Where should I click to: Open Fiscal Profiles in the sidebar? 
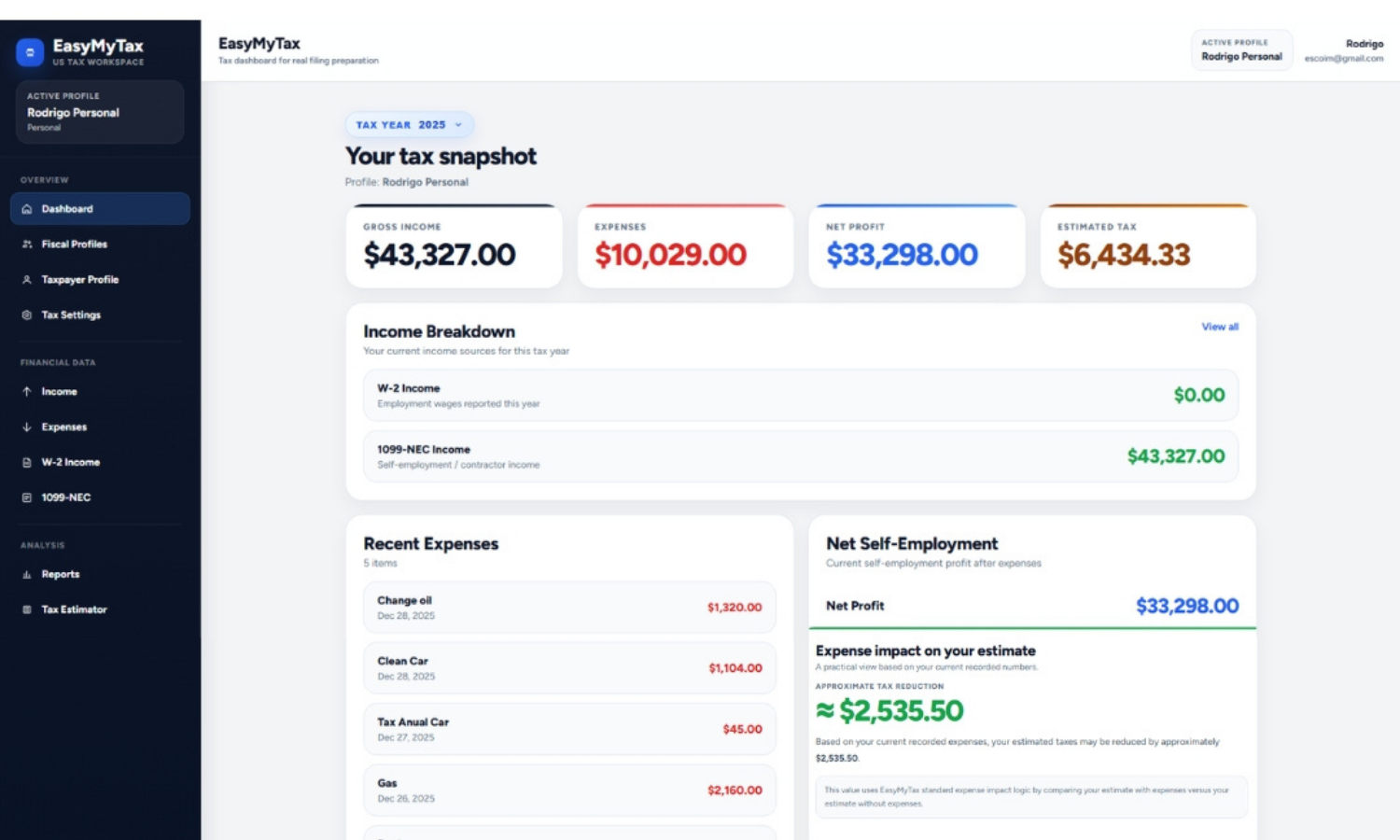pos(100,245)
